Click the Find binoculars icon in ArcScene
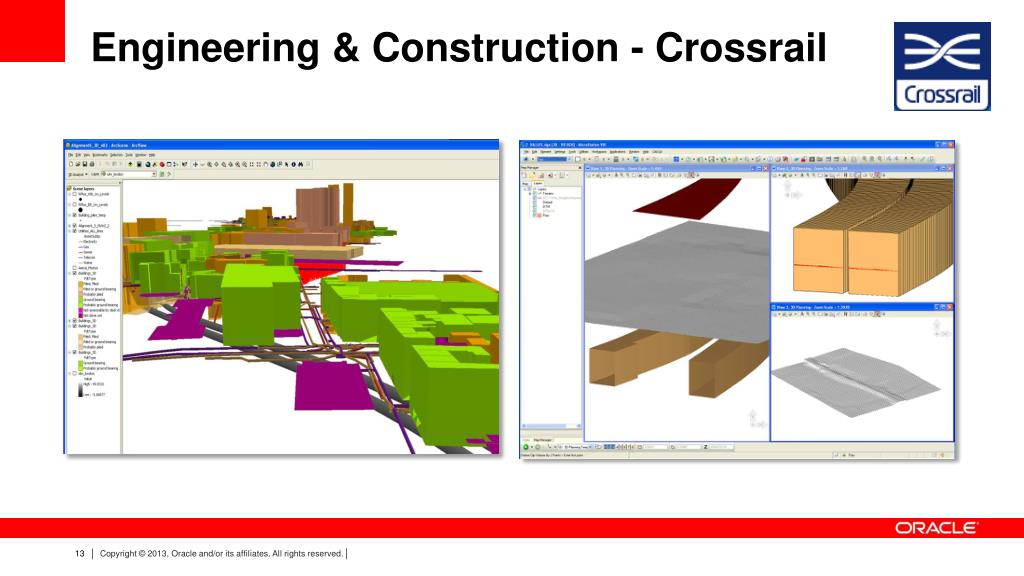This screenshot has height=576, width=1024. click(x=300, y=164)
